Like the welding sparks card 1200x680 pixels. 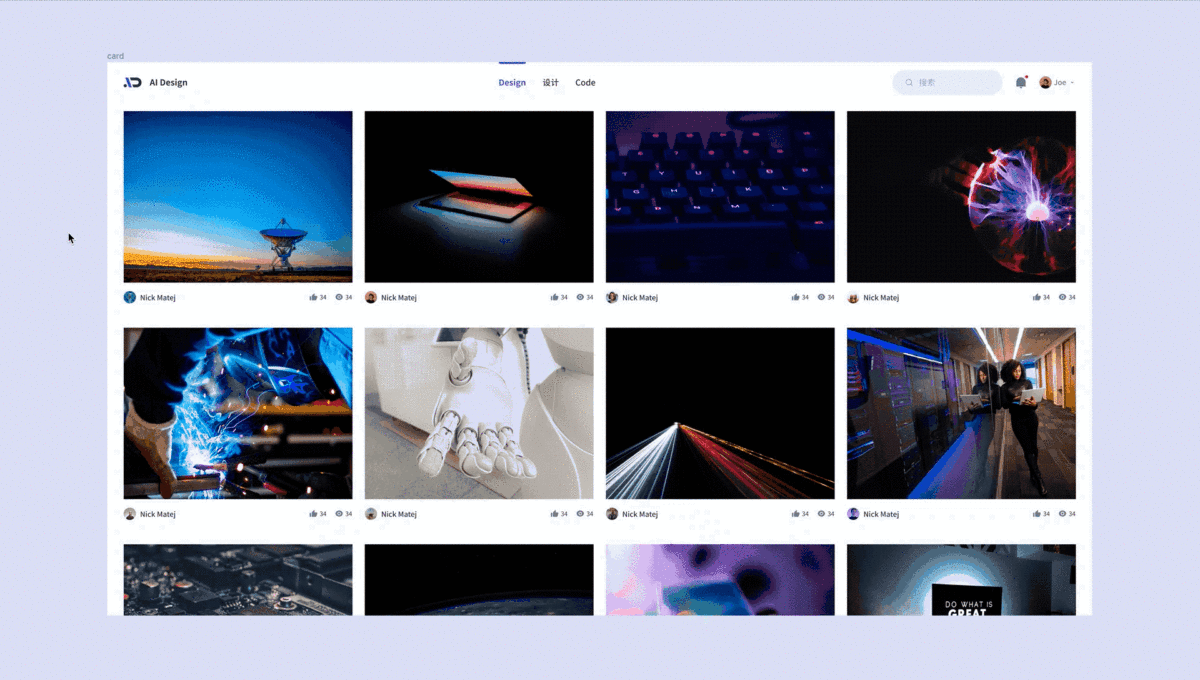click(313, 514)
